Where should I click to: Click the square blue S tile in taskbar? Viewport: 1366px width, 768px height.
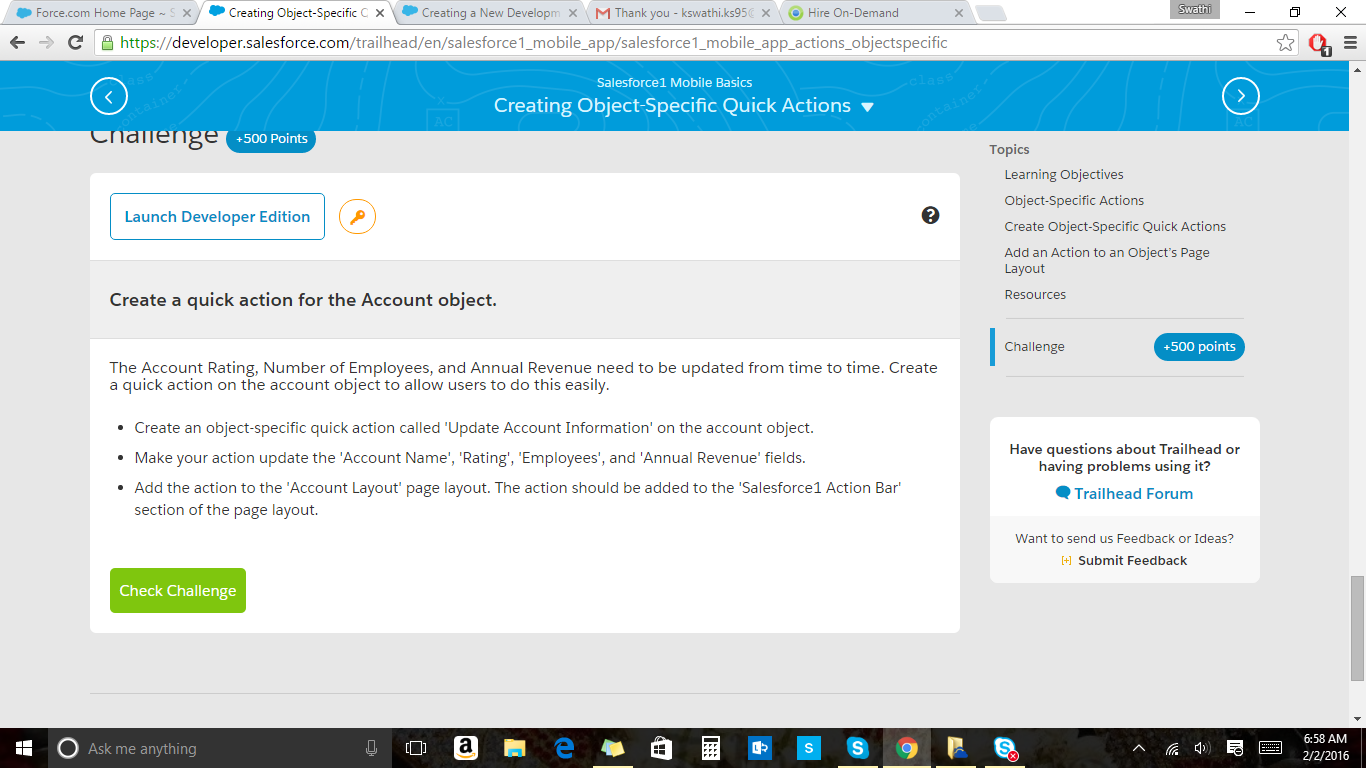[x=808, y=748]
